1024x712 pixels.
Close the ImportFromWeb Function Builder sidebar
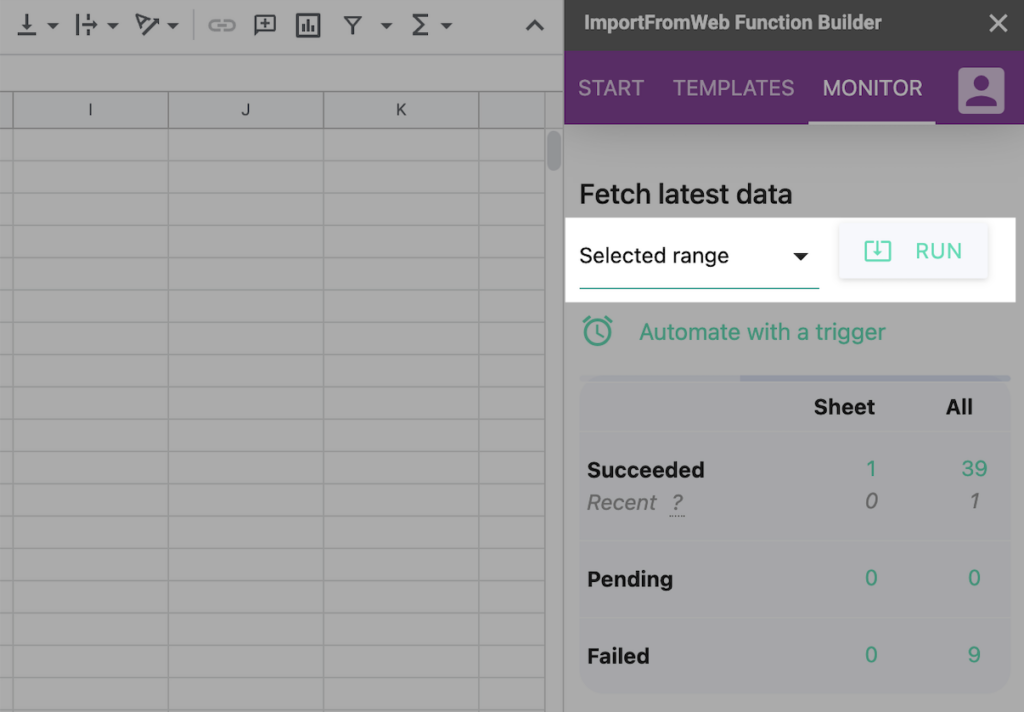pyautogui.click(x=998, y=23)
